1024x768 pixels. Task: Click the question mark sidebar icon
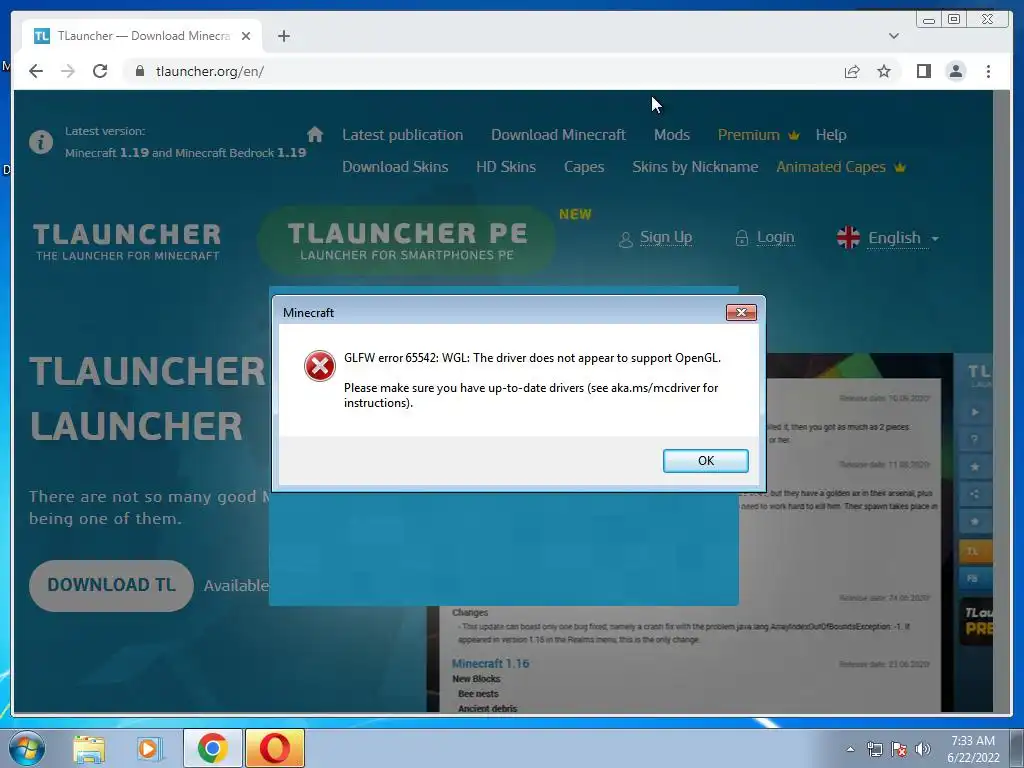[974, 440]
